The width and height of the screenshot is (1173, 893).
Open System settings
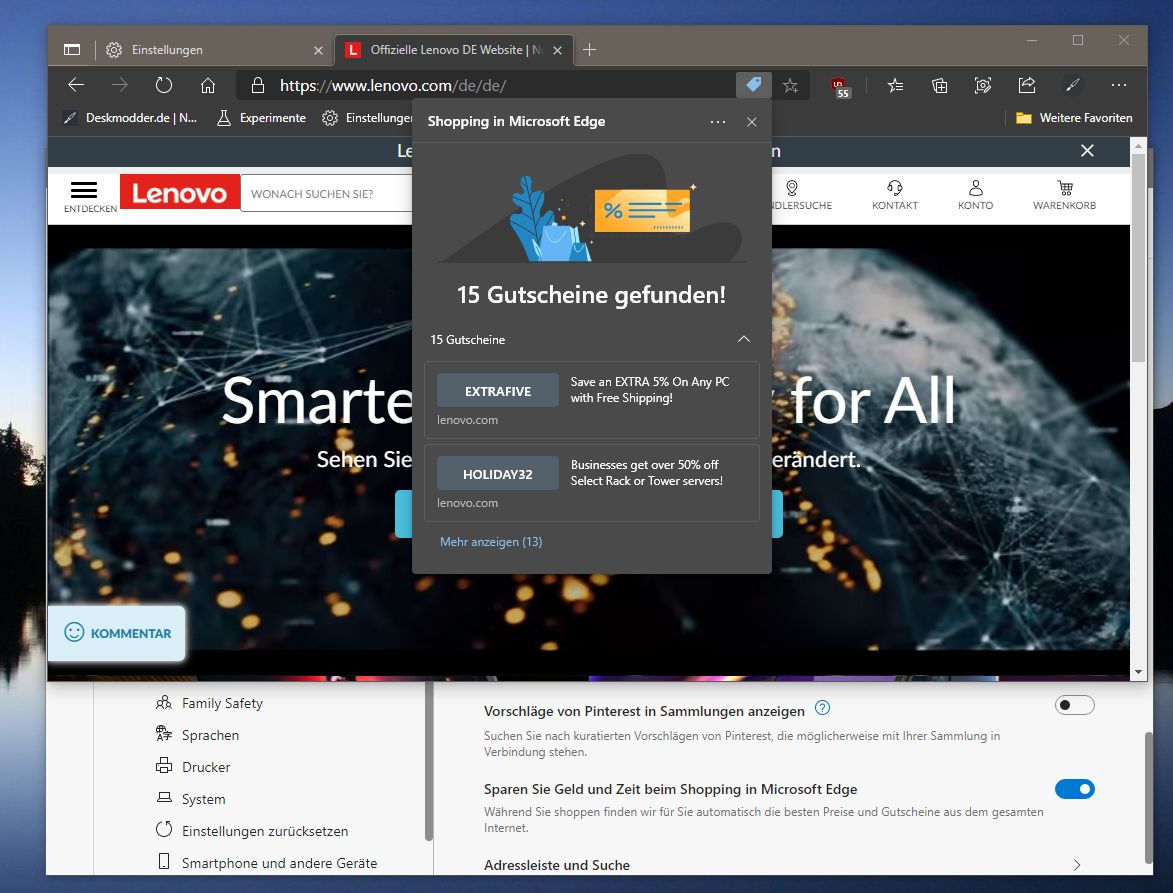[x=191, y=799]
